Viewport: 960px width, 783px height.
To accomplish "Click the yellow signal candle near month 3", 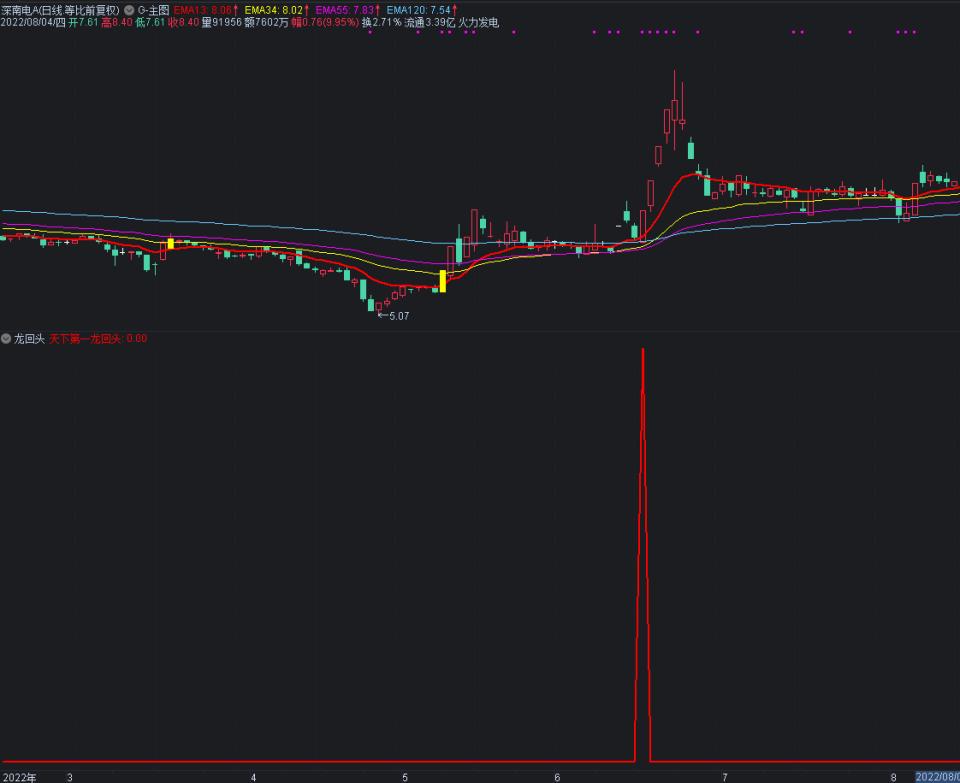I will coord(171,244).
